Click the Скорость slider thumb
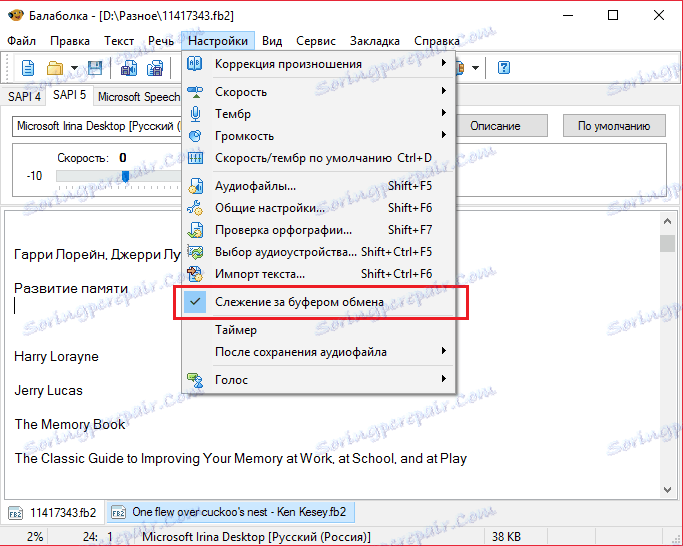This screenshot has width=683, height=546. [x=125, y=176]
